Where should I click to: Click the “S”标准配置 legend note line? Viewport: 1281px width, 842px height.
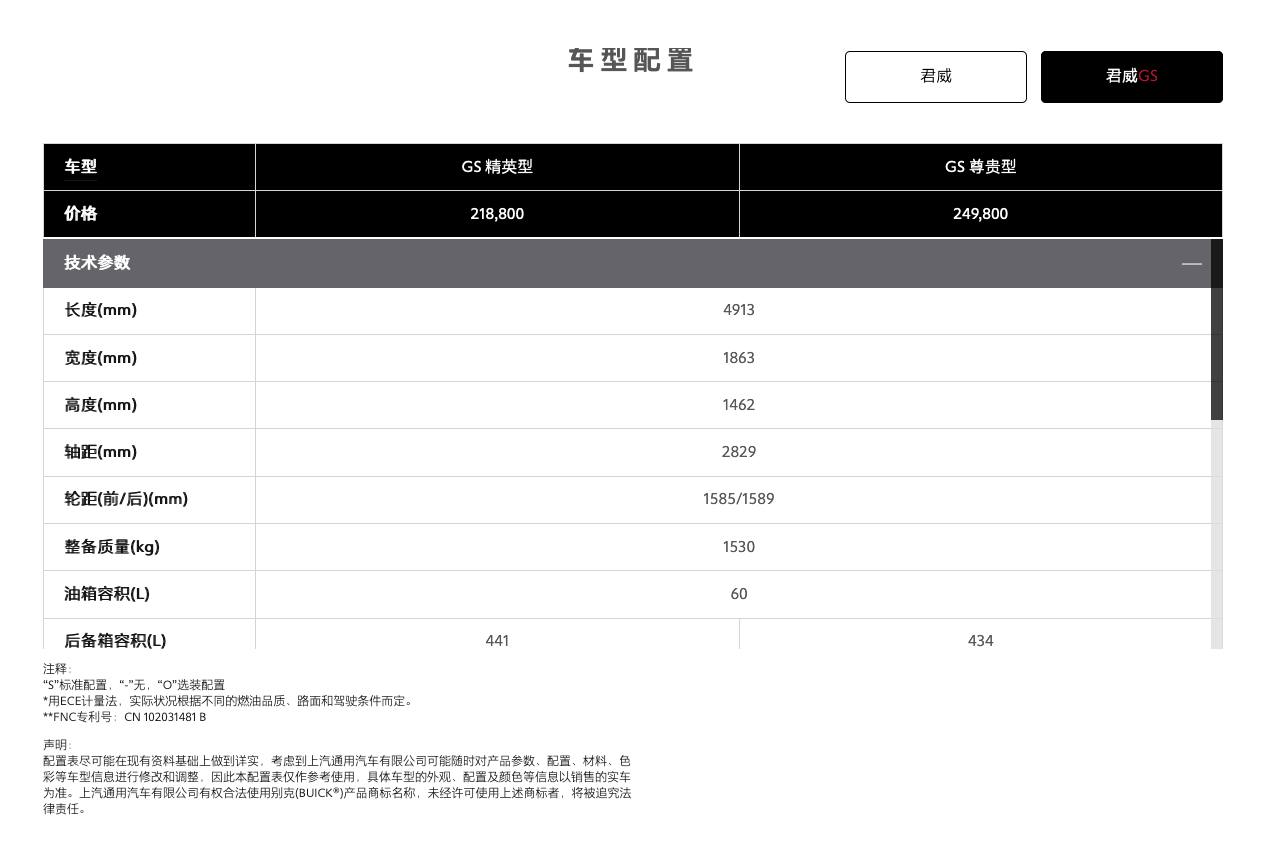point(134,685)
